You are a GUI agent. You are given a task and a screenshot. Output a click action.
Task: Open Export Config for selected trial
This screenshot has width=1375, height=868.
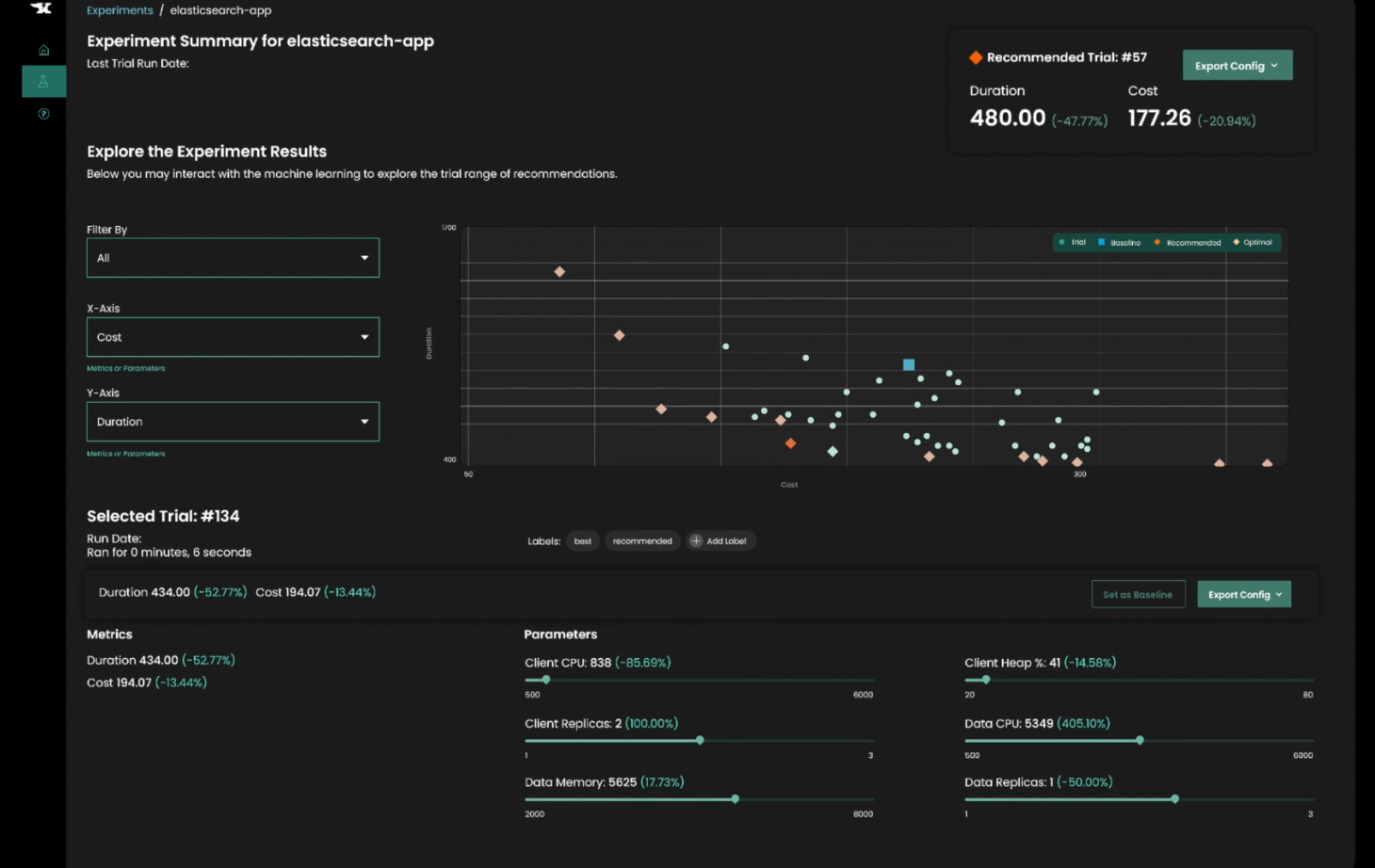[x=1244, y=594]
